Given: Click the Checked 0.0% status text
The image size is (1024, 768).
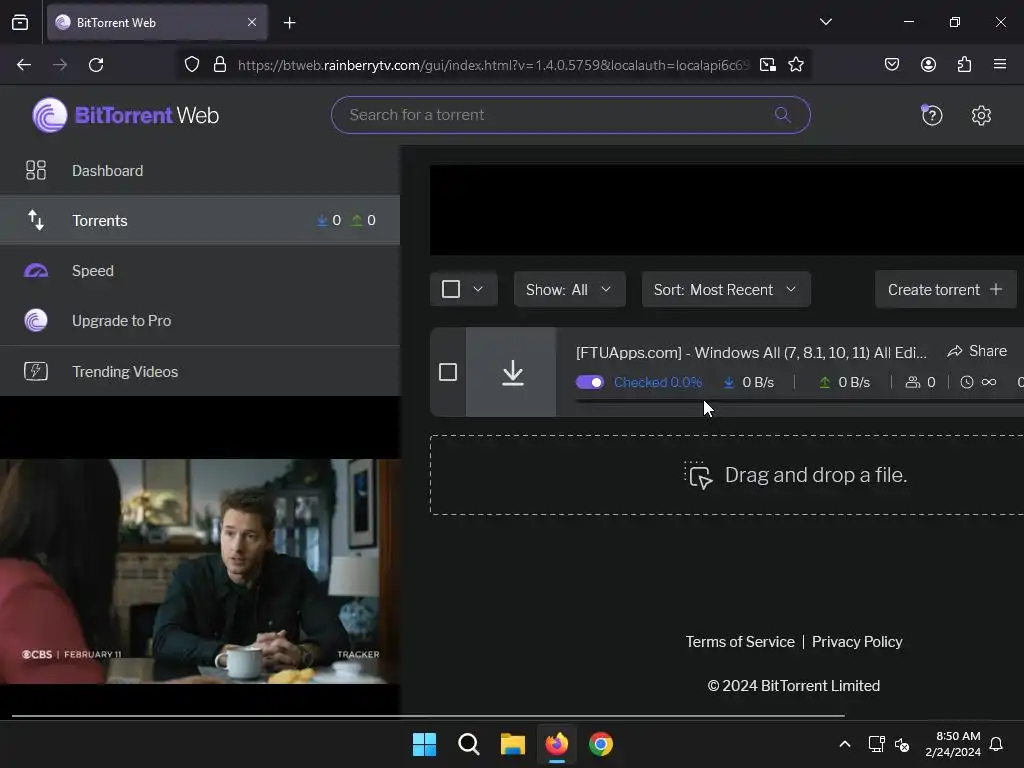Looking at the screenshot, I should click(658, 382).
